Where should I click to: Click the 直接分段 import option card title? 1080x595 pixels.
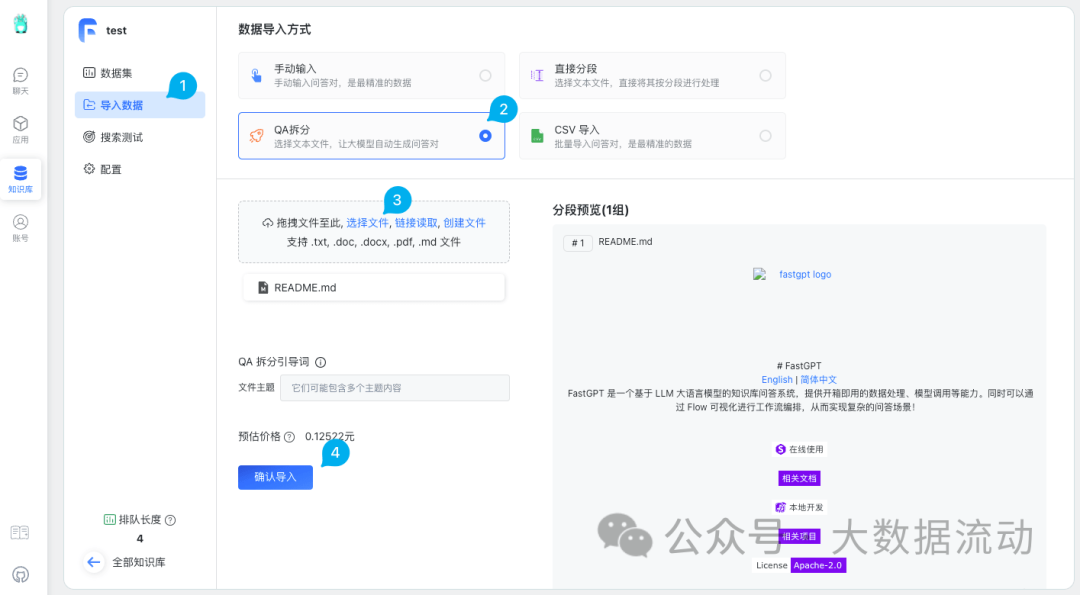[x=576, y=69]
